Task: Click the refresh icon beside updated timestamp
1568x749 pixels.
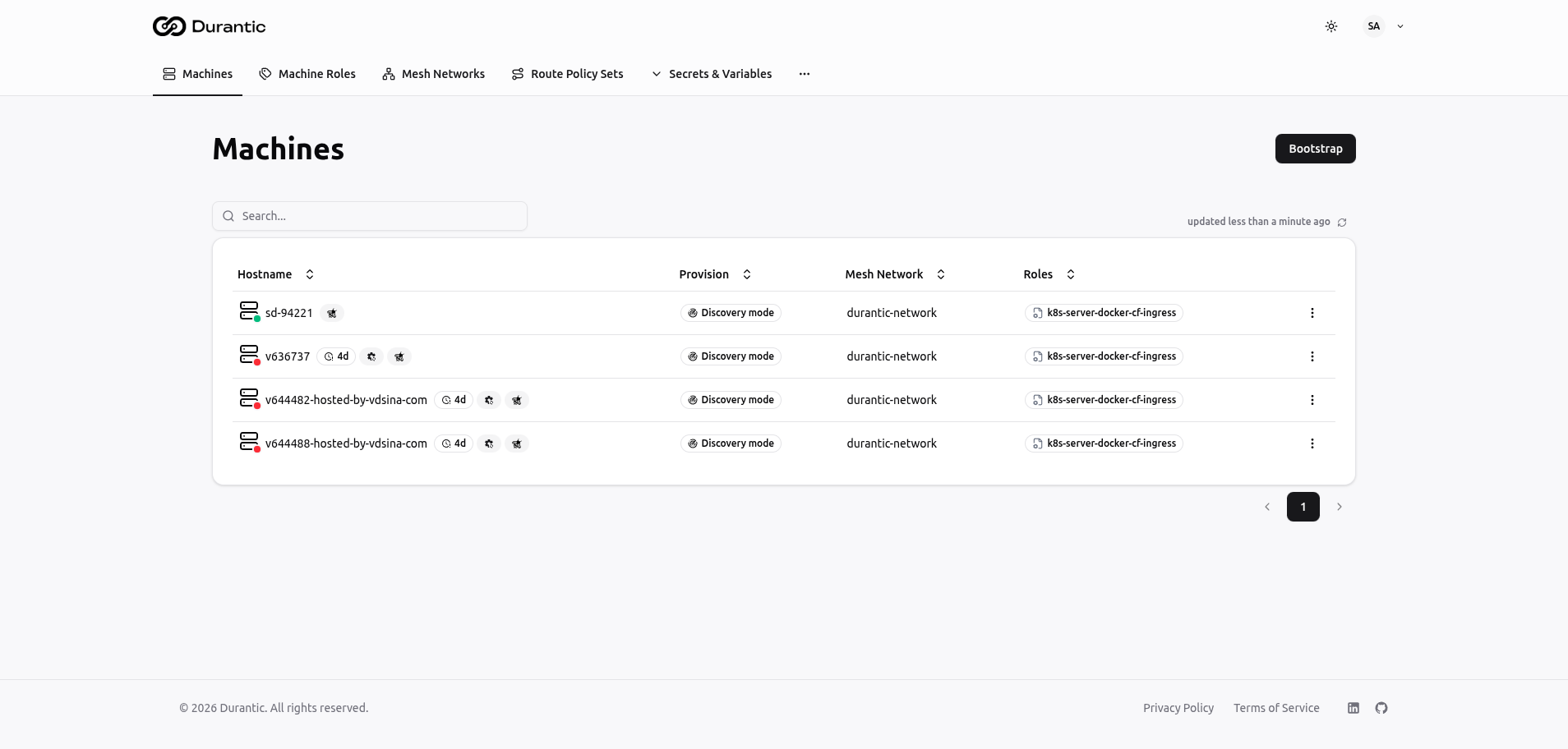Action: coord(1342,223)
